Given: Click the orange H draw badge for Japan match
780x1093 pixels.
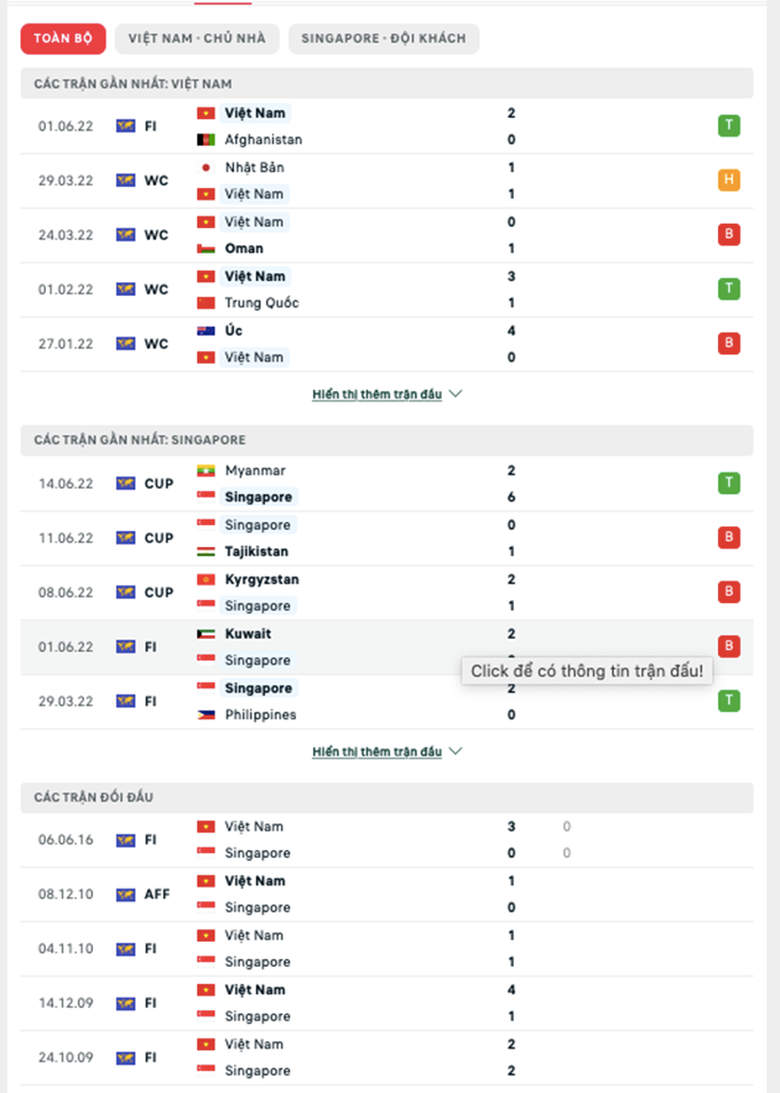Looking at the screenshot, I should click(729, 180).
